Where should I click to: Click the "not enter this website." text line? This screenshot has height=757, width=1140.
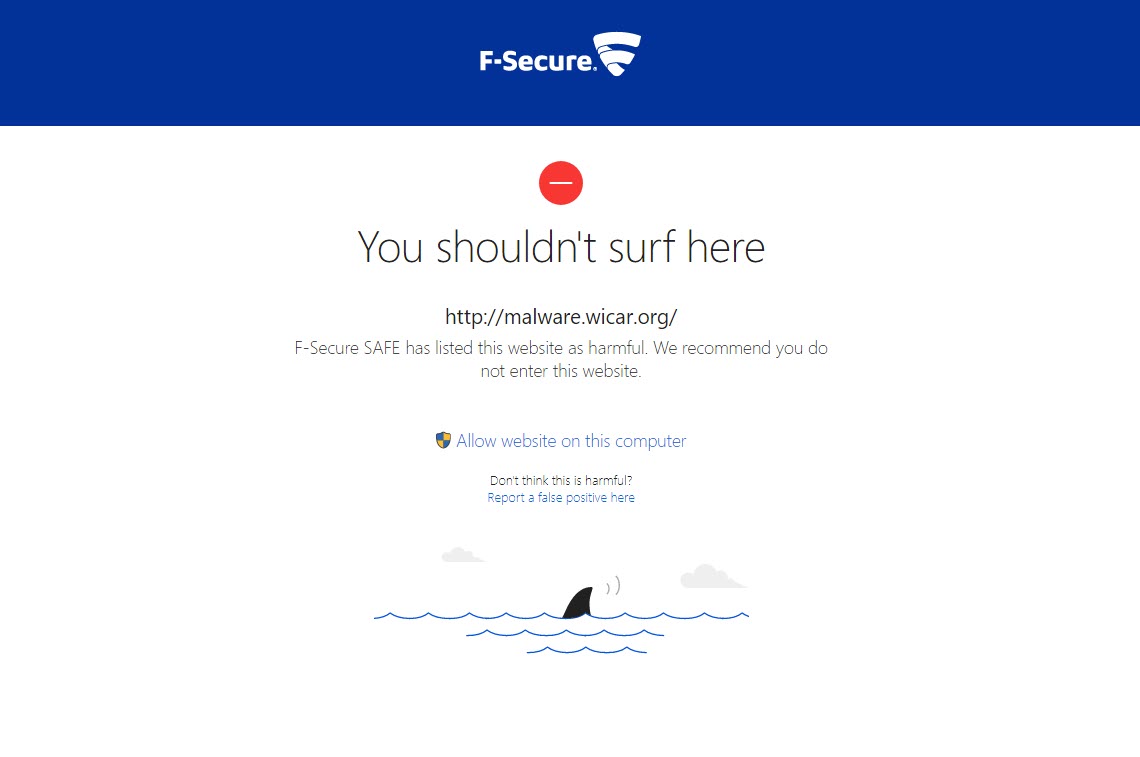pyautogui.click(x=561, y=371)
